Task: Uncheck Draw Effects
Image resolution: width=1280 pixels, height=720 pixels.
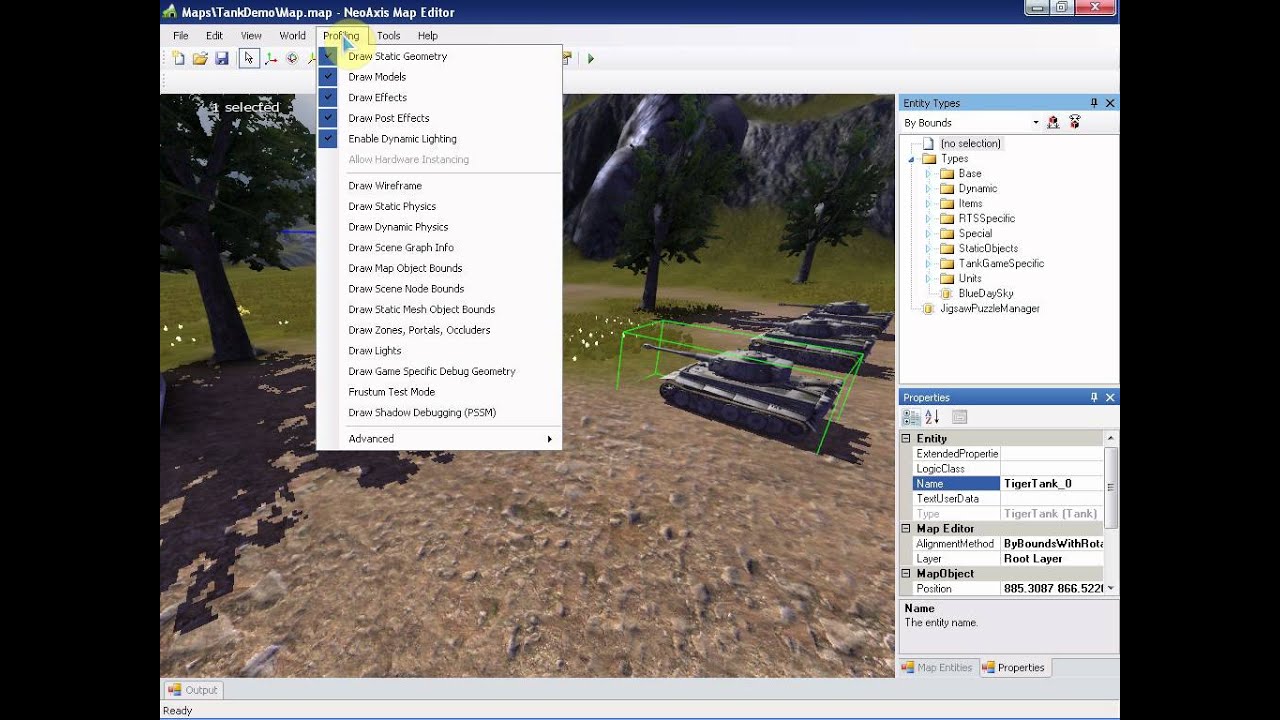Action: pyautogui.click(x=439, y=97)
